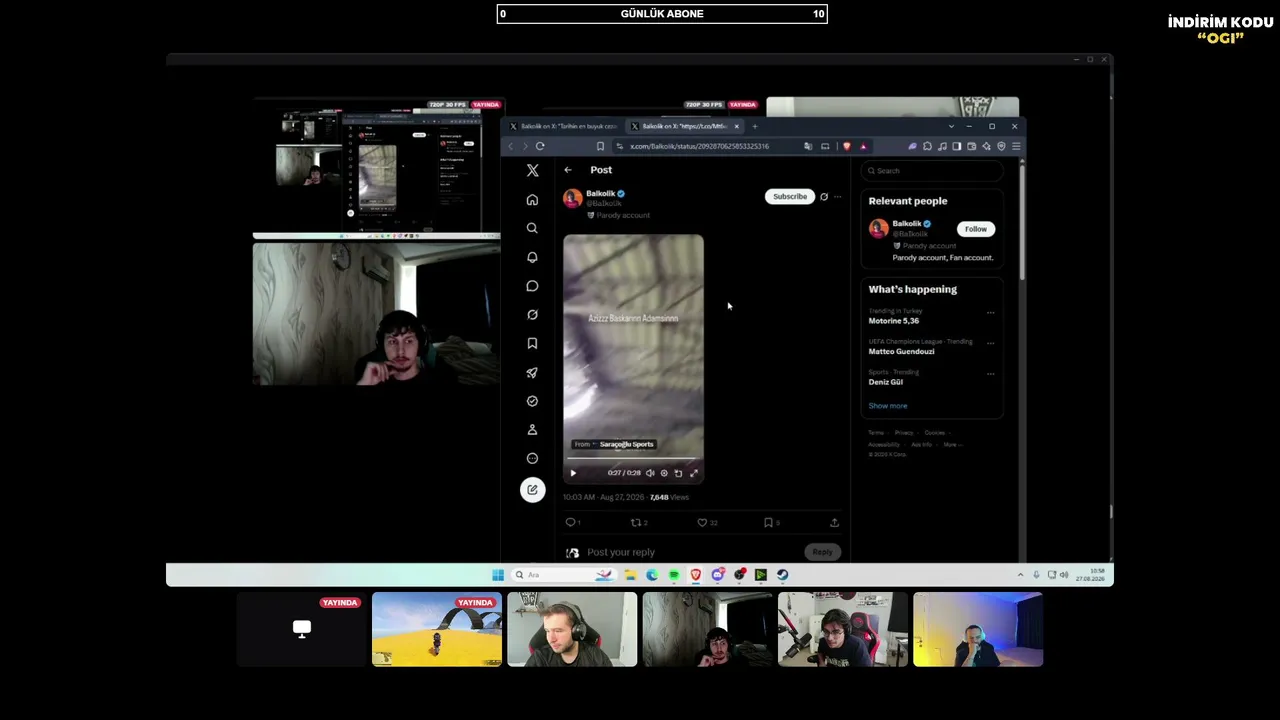Open Bookmarks in the X sidebar

click(x=532, y=343)
